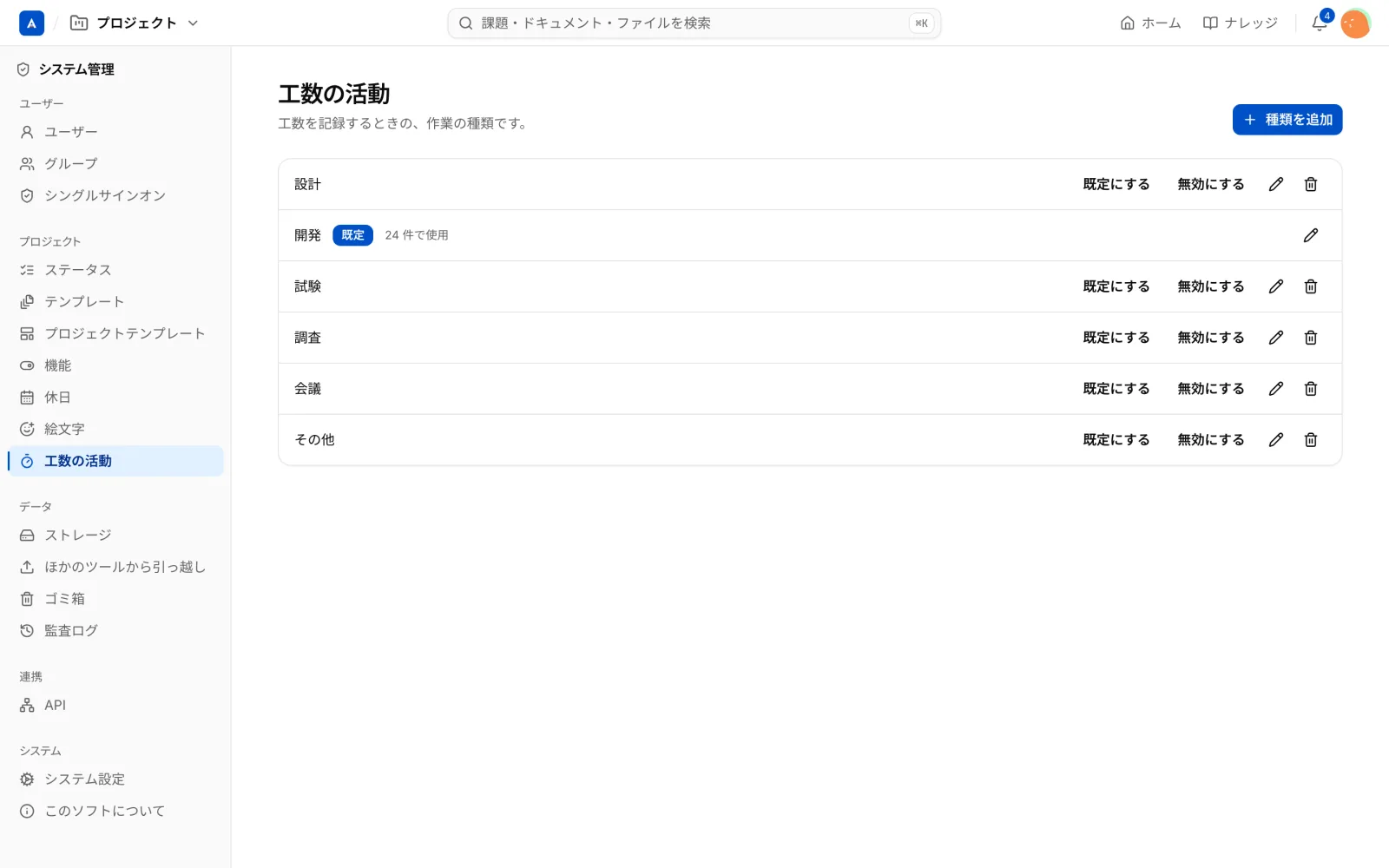Open 休日 settings in the sidebar
The height and width of the screenshot is (868, 1389).
115,398
